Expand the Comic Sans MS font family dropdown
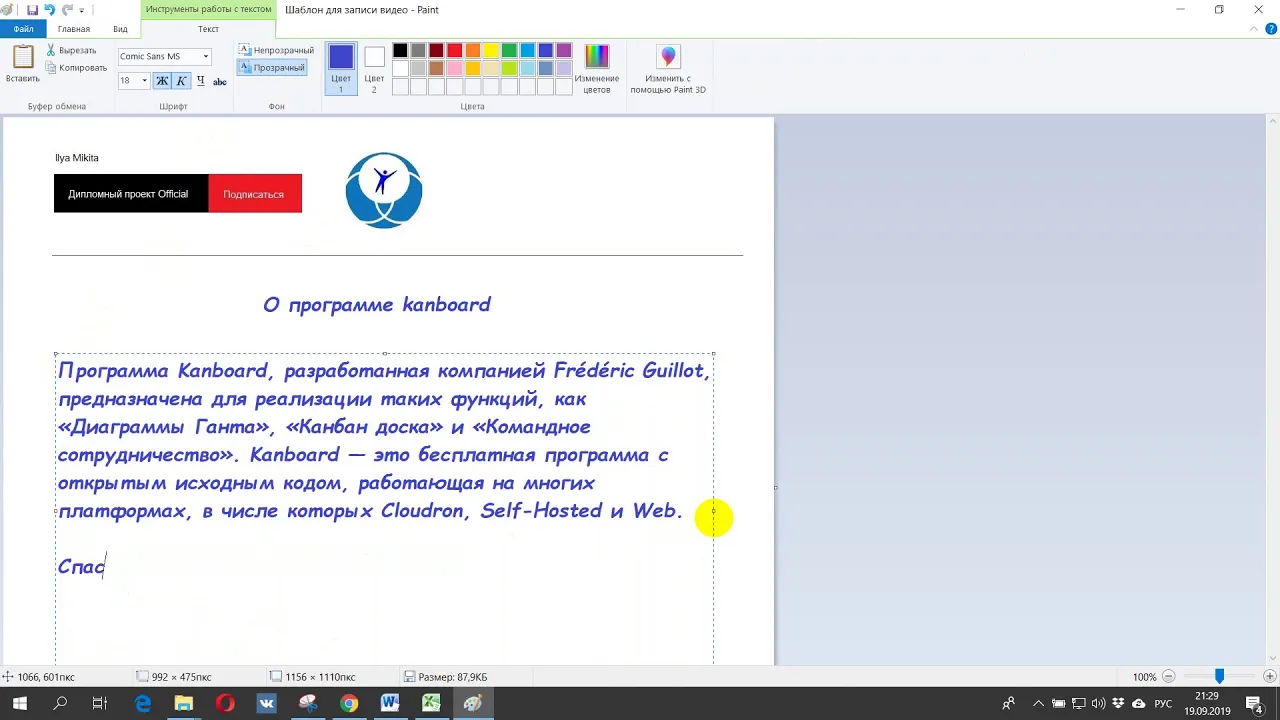The image size is (1280, 720). [x=206, y=56]
